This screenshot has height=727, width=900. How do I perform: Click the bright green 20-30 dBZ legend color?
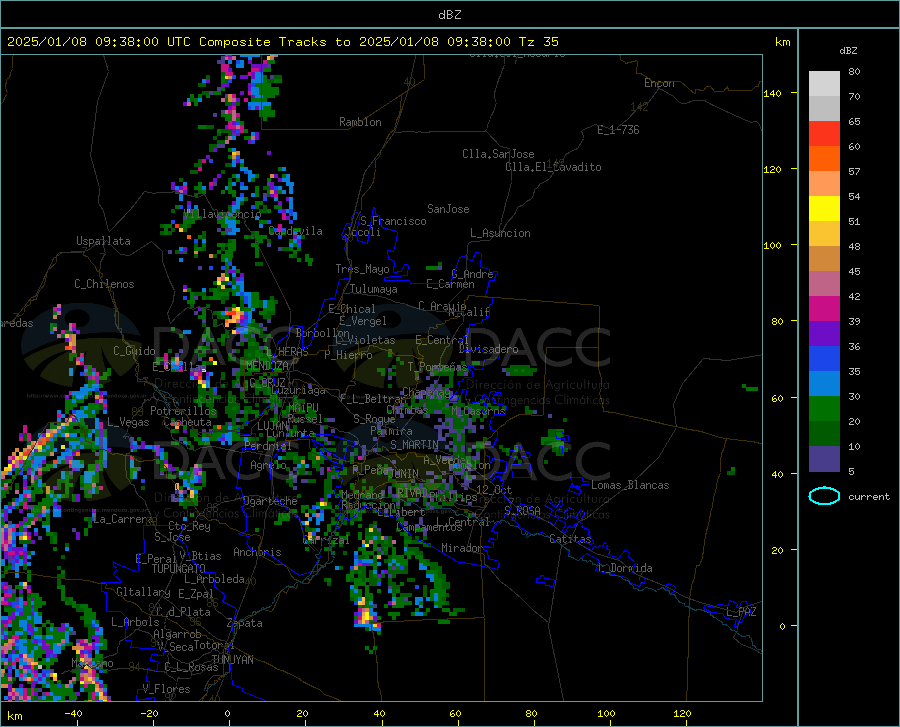click(x=824, y=409)
